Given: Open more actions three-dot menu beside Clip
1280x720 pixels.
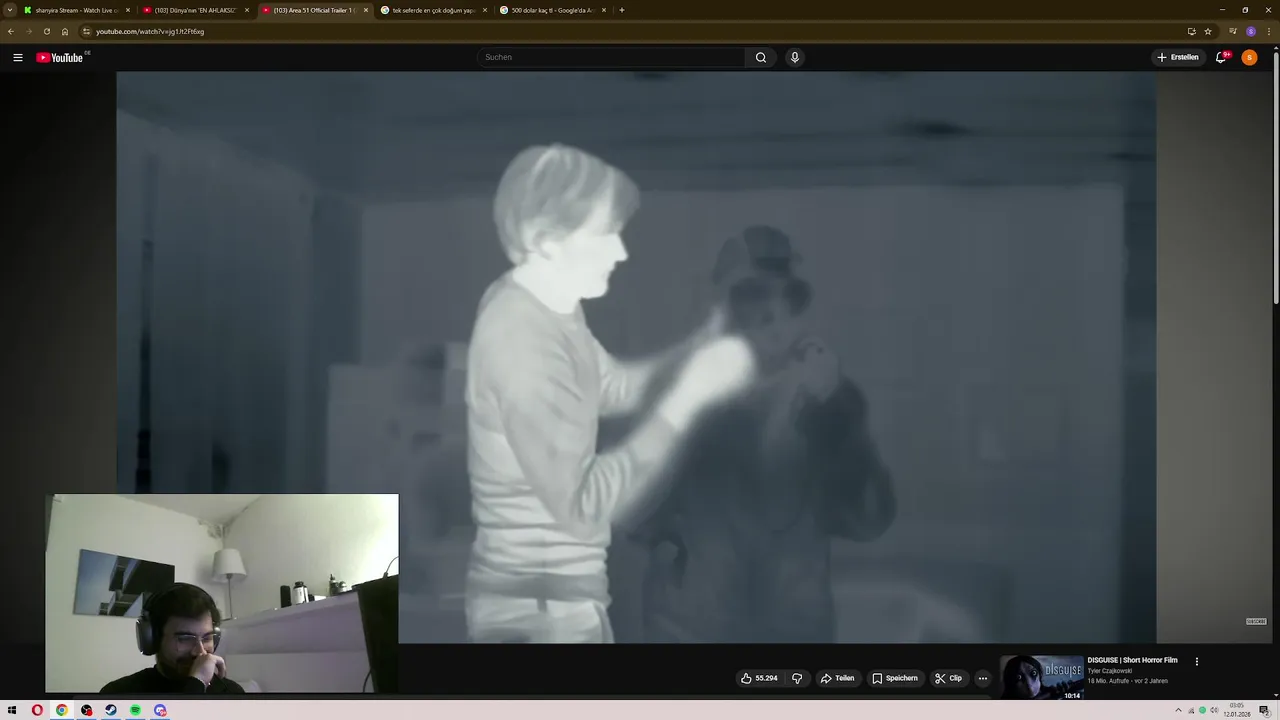Looking at the screenshot, I should pyautogui.click(x=982, y=678).
